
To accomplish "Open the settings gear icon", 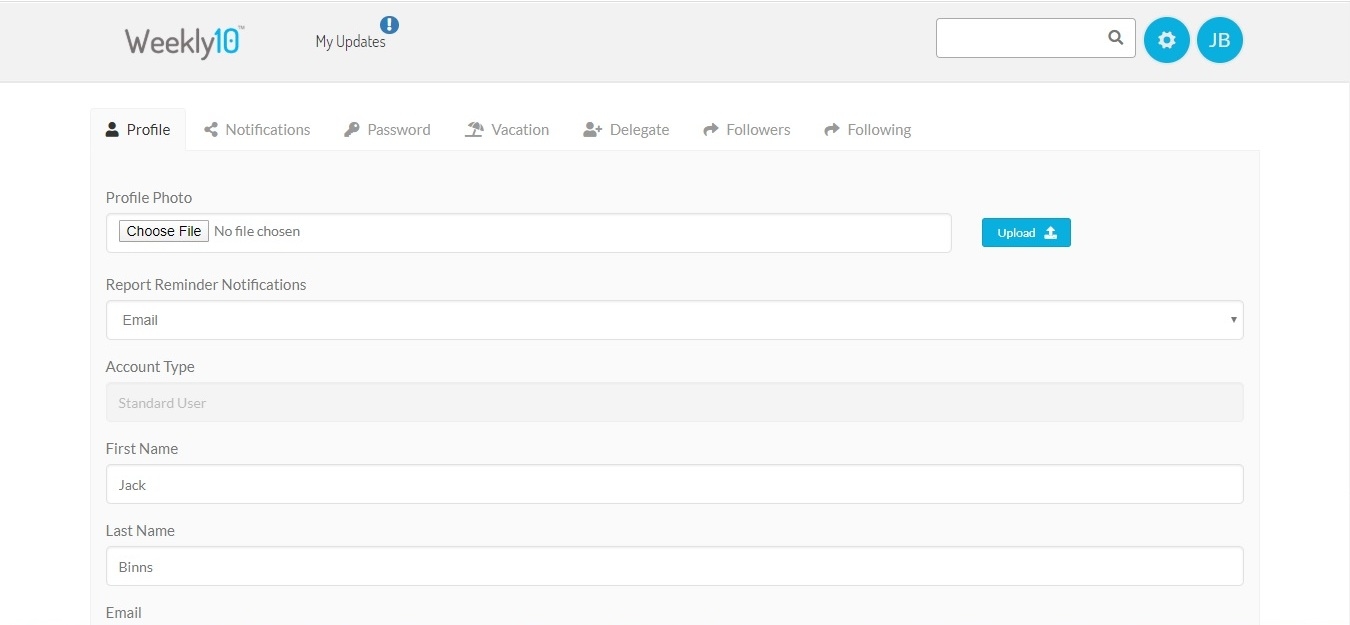I will click(x=1166, y=40).
